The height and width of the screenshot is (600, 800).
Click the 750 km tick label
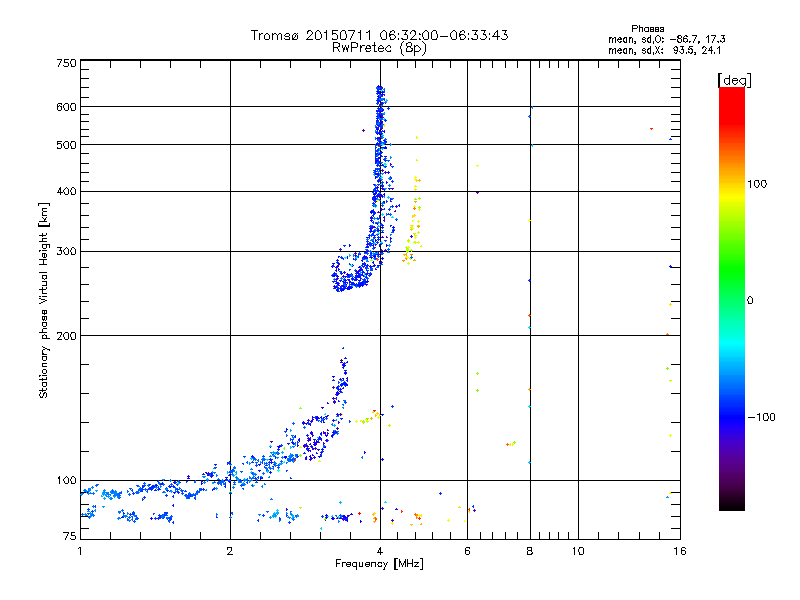67,63
